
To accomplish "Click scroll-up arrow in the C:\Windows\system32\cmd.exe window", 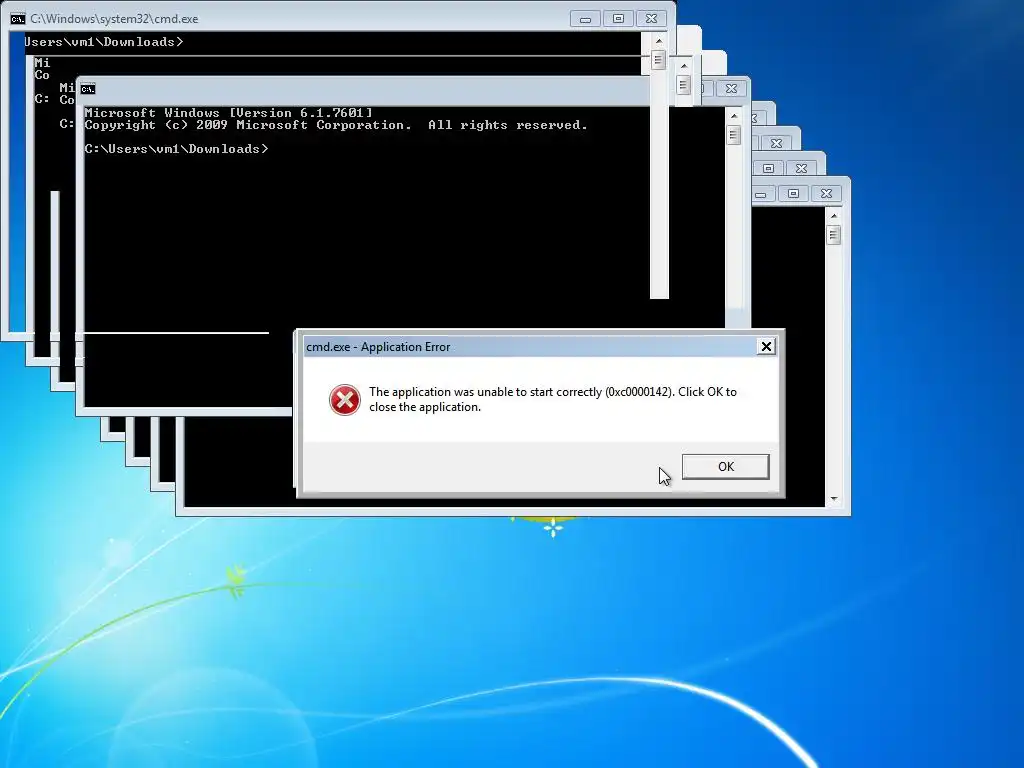I will coord(658,40).
